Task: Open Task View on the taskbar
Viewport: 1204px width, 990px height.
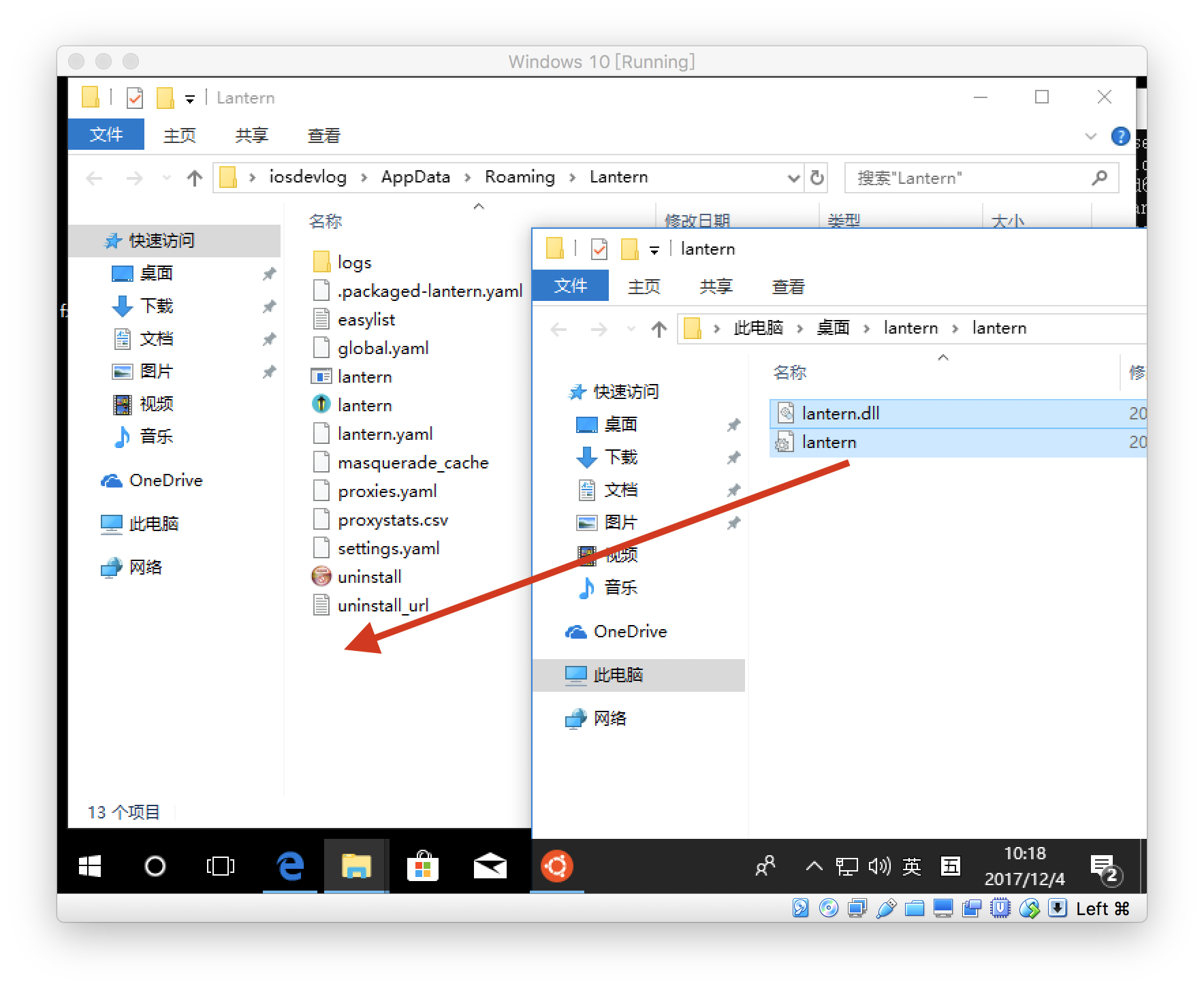Action: pyautogui.click(x=220, y=866)
